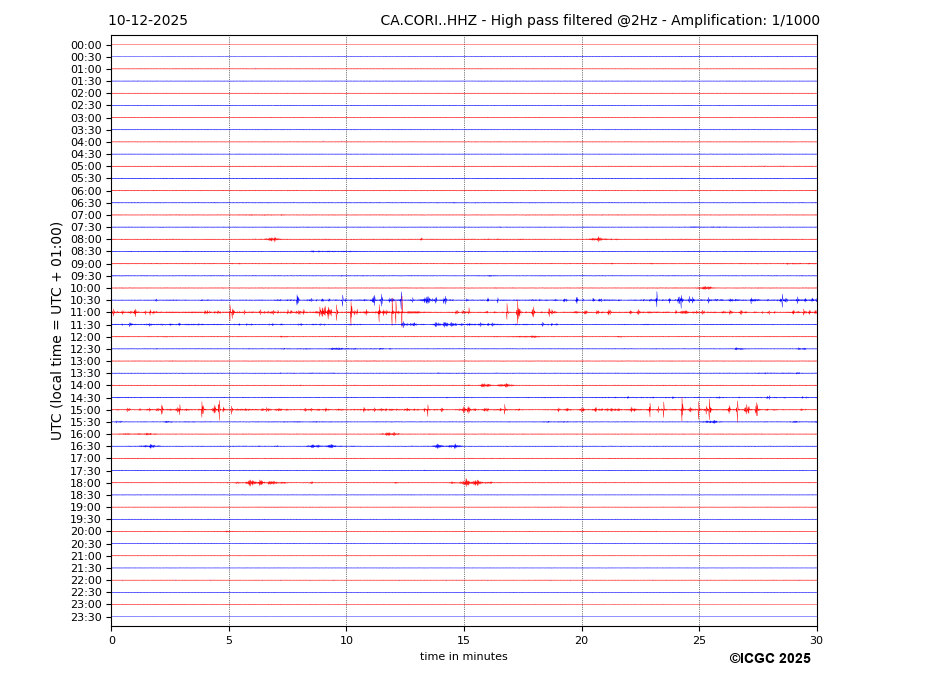
Task: Select the 15:00 time tick label
Action: pos(86,410)
